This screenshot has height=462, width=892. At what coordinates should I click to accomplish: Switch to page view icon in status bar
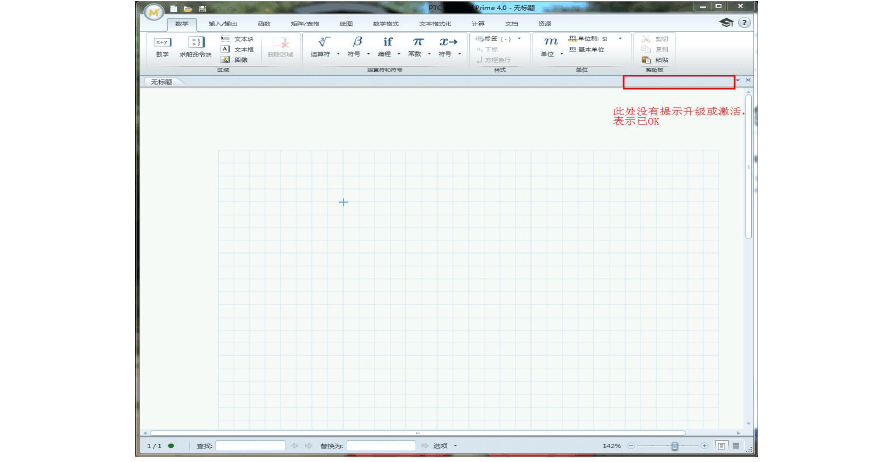pyautogui.click(x=721, y=446)
